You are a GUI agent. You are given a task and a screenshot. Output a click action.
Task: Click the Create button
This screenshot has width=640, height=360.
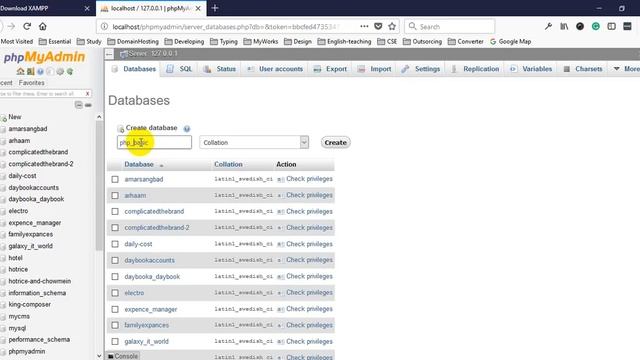(336, 142)
